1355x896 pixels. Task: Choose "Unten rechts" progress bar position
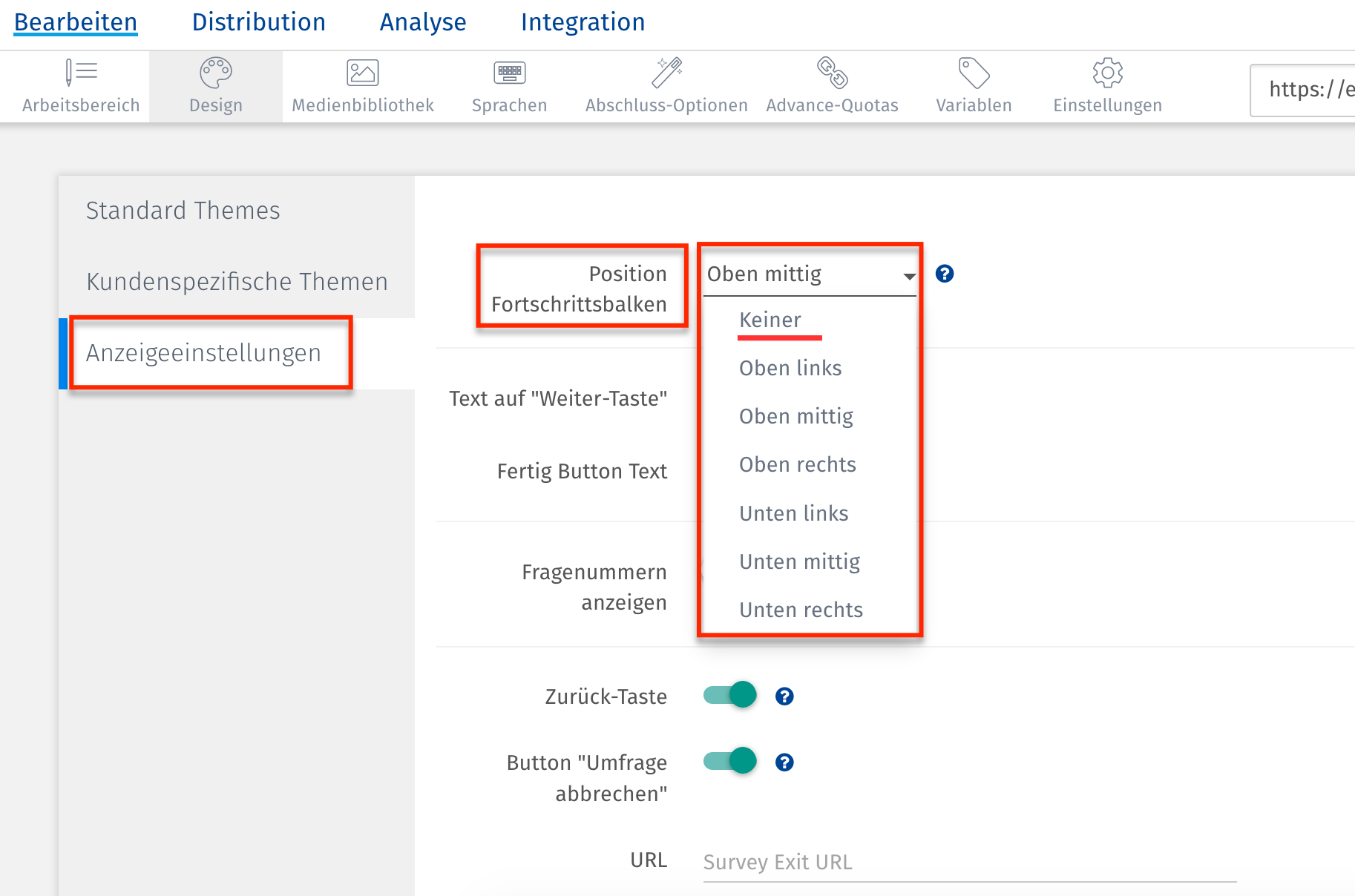(801, 610)
